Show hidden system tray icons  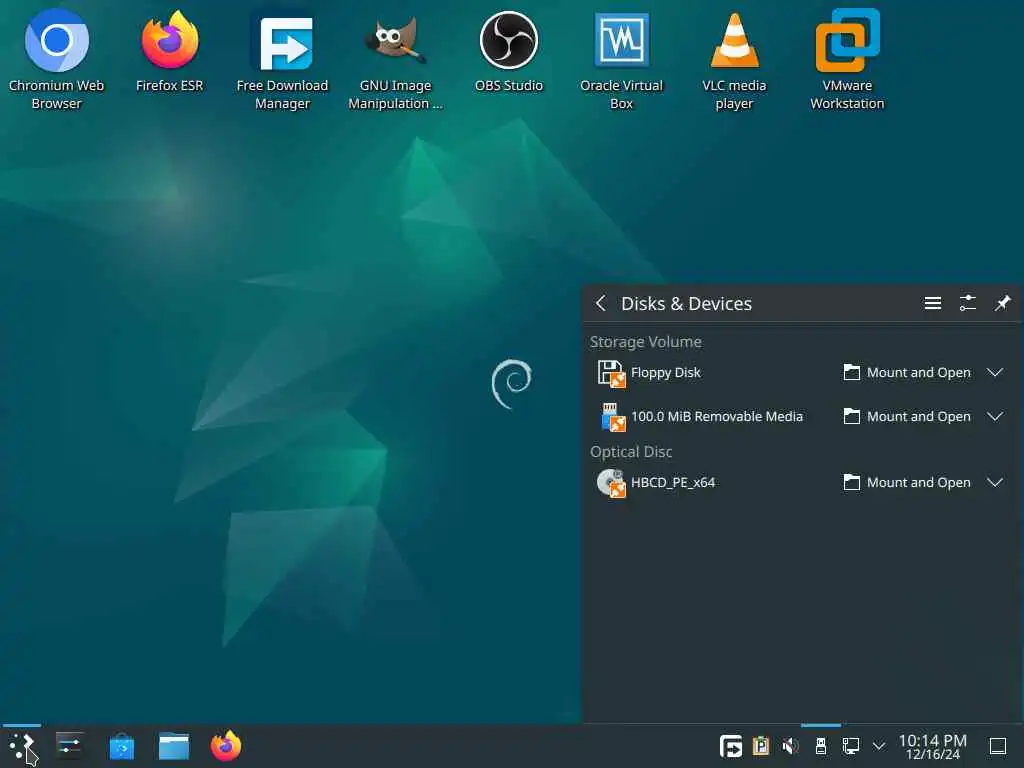point(879,746)
